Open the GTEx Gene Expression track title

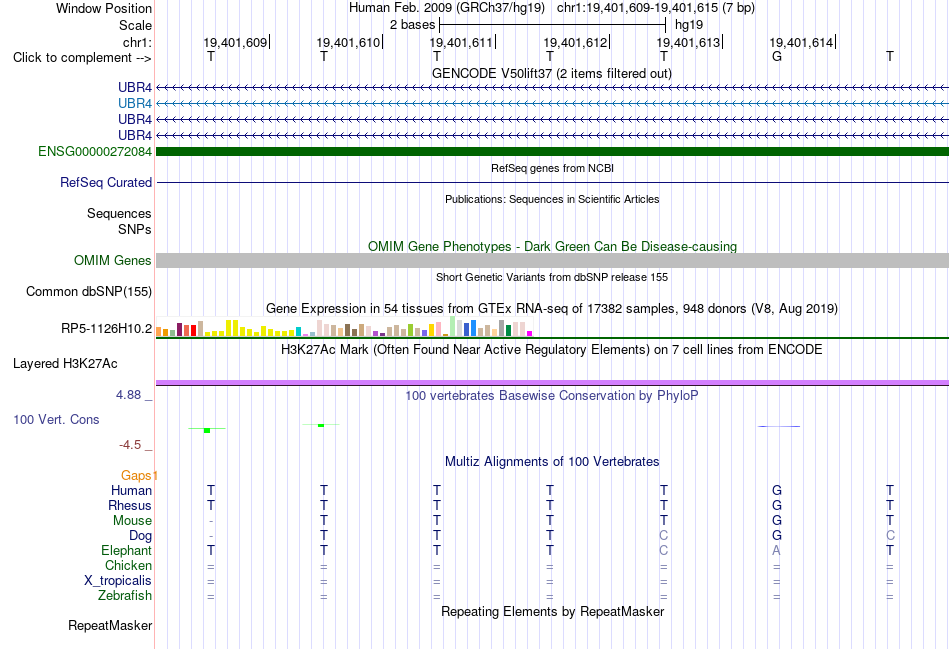[552, 308]
